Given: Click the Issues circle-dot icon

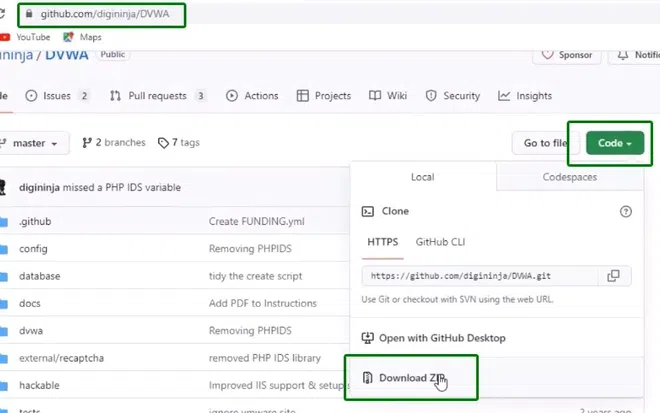Looking at the screenshot, I should (31, 96).
